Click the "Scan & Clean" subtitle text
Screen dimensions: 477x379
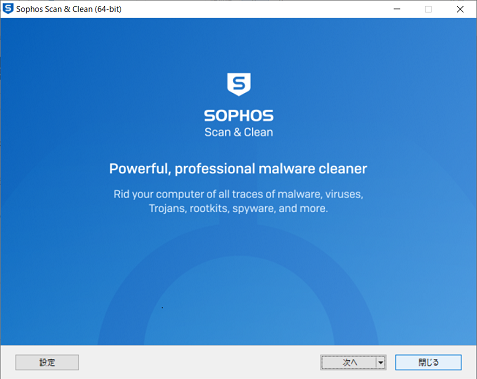pos(239,132)
